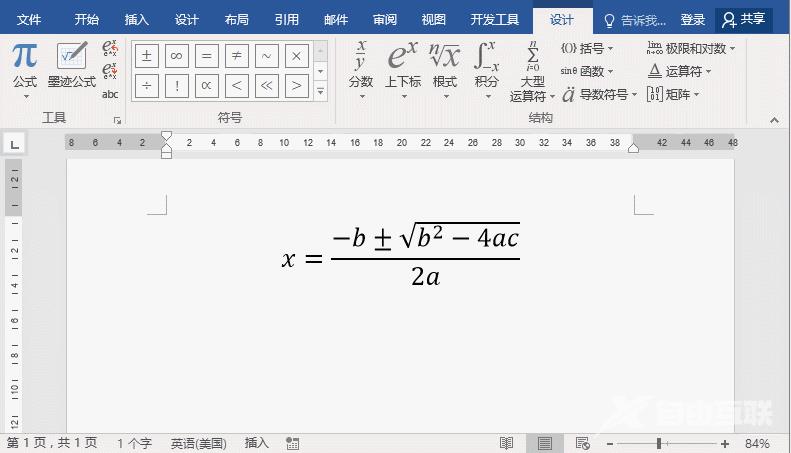Click the abc normal text icon

click(110, 94)
